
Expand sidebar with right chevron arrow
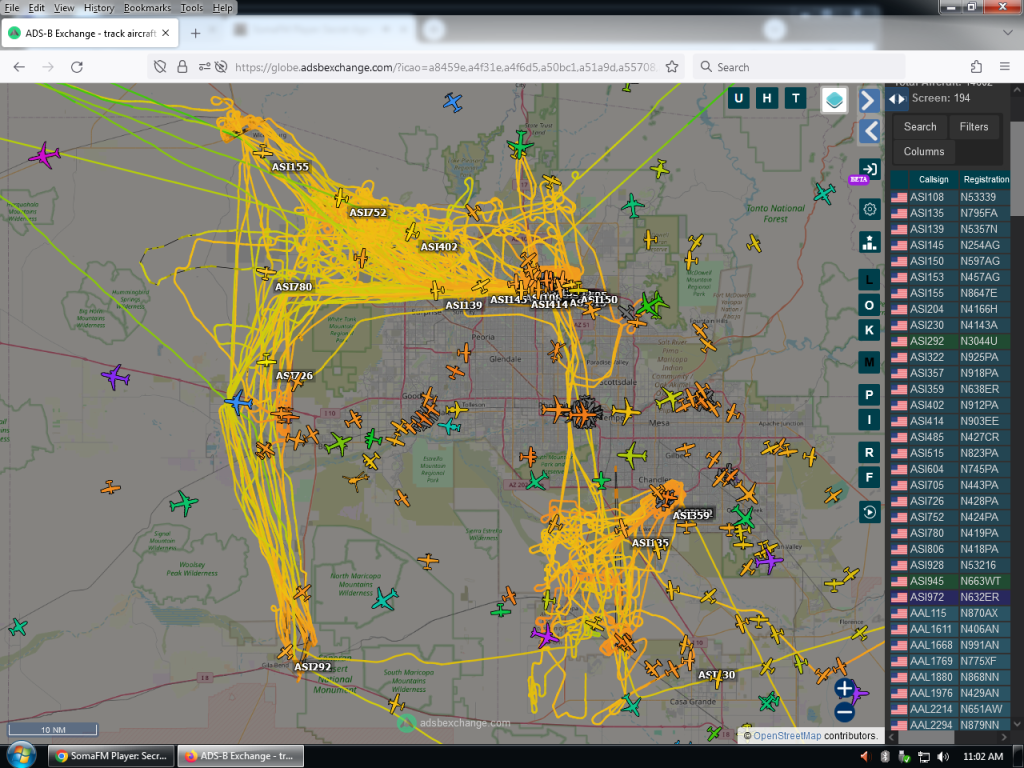(x=869, y=101)
